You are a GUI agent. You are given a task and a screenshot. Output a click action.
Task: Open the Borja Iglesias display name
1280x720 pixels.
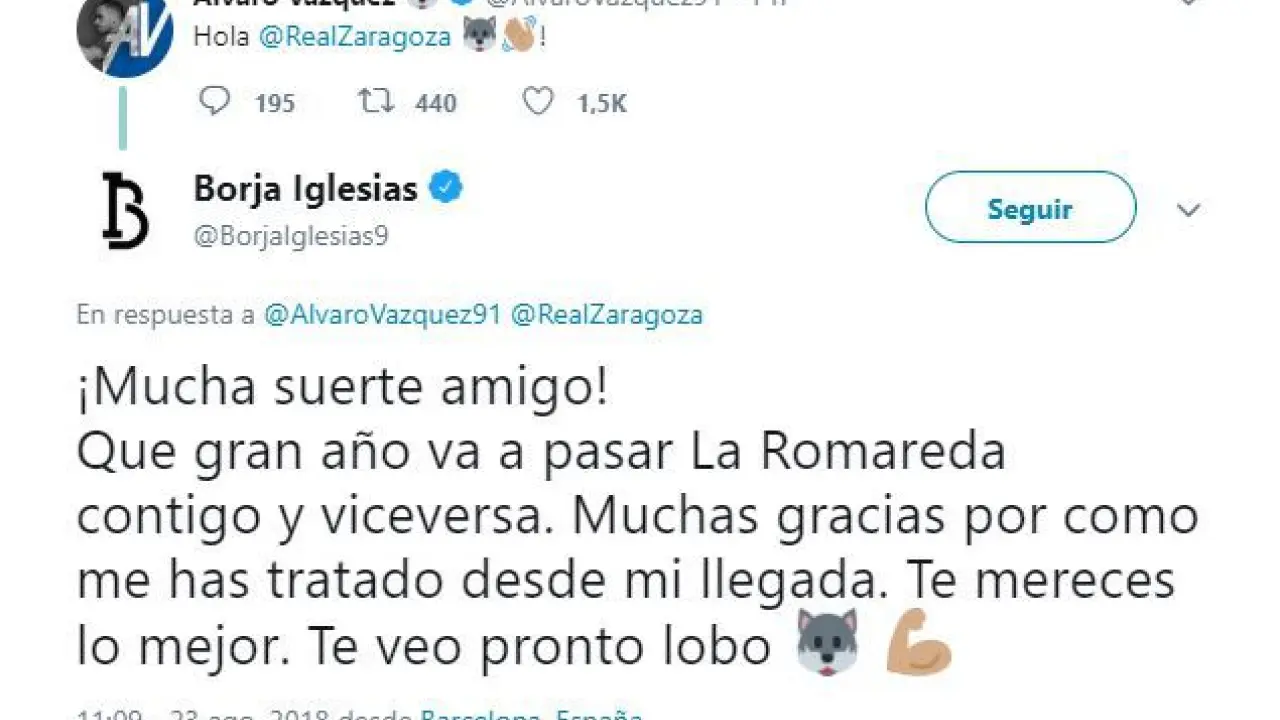click(x=306, y=189)
